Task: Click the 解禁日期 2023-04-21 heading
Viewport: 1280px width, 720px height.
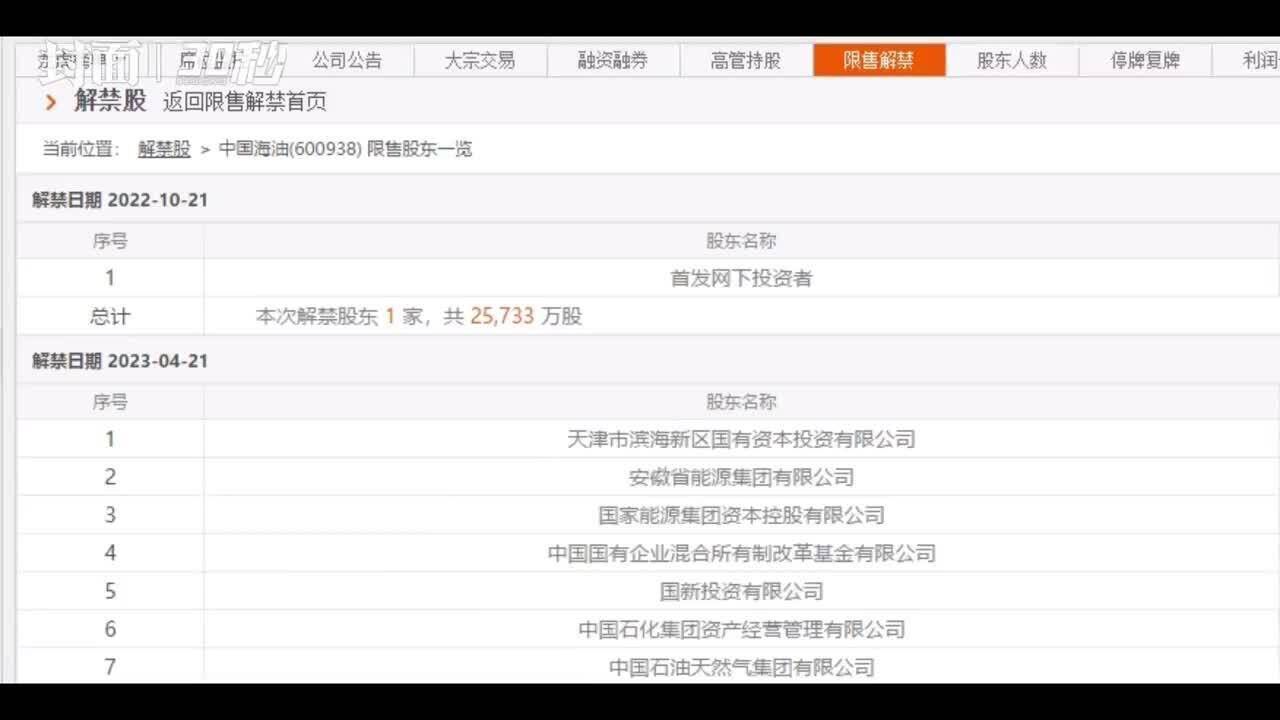Action: 120,361
